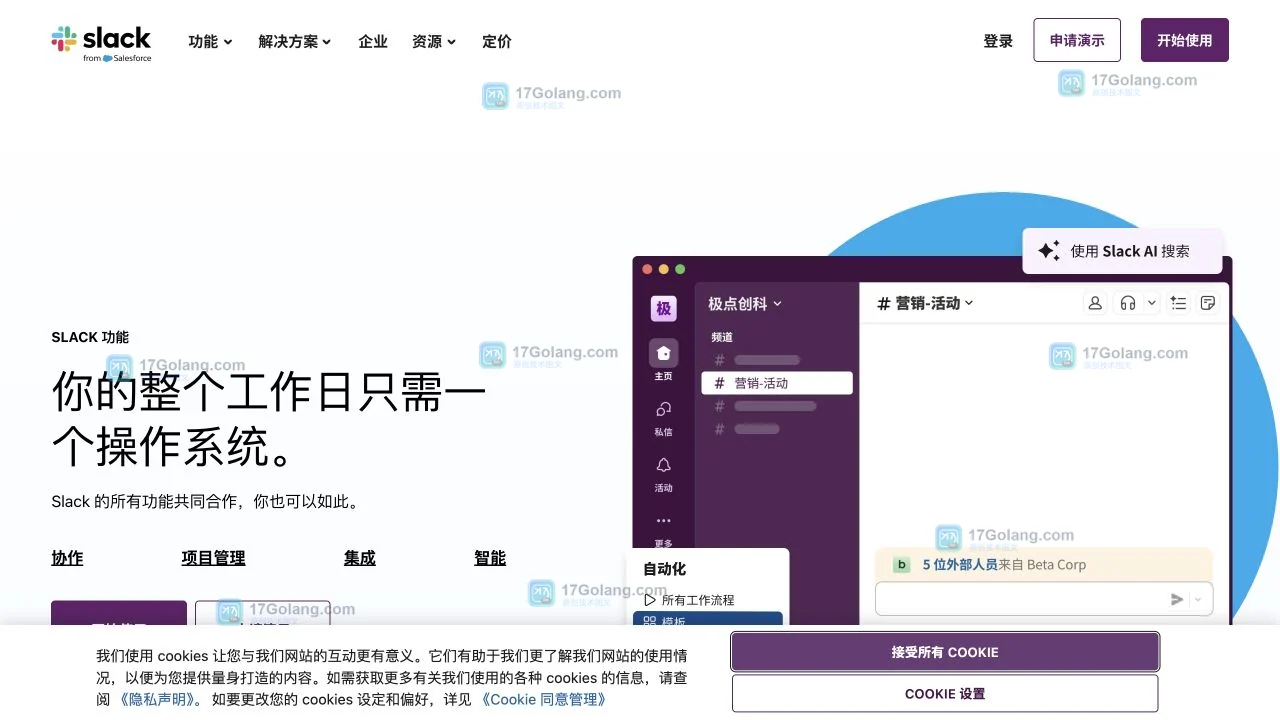
Task: Click the 申请演示 button in the header
Action: pos(1077,40)
